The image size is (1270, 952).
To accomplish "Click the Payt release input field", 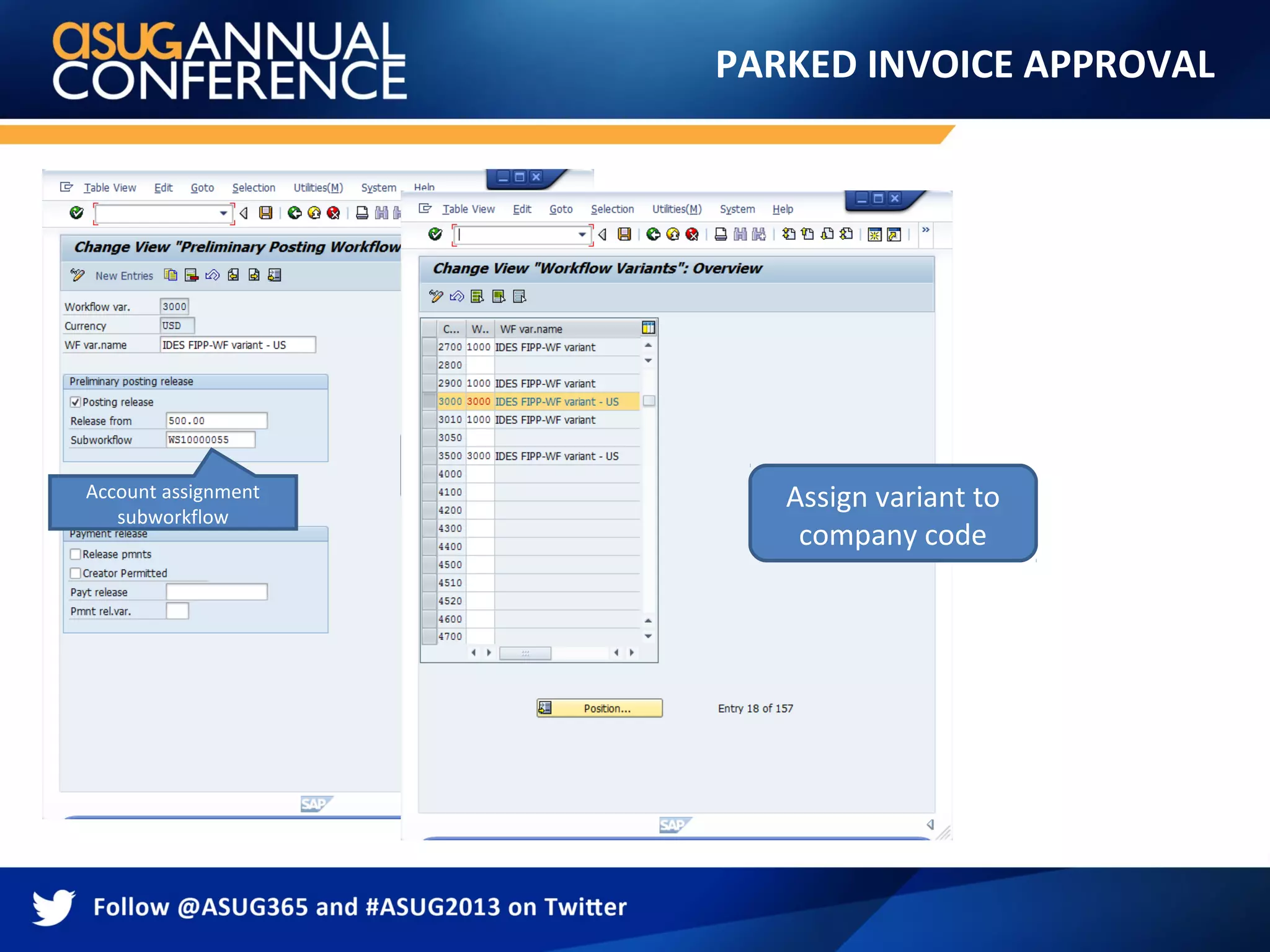I will (x=216, y=591).
